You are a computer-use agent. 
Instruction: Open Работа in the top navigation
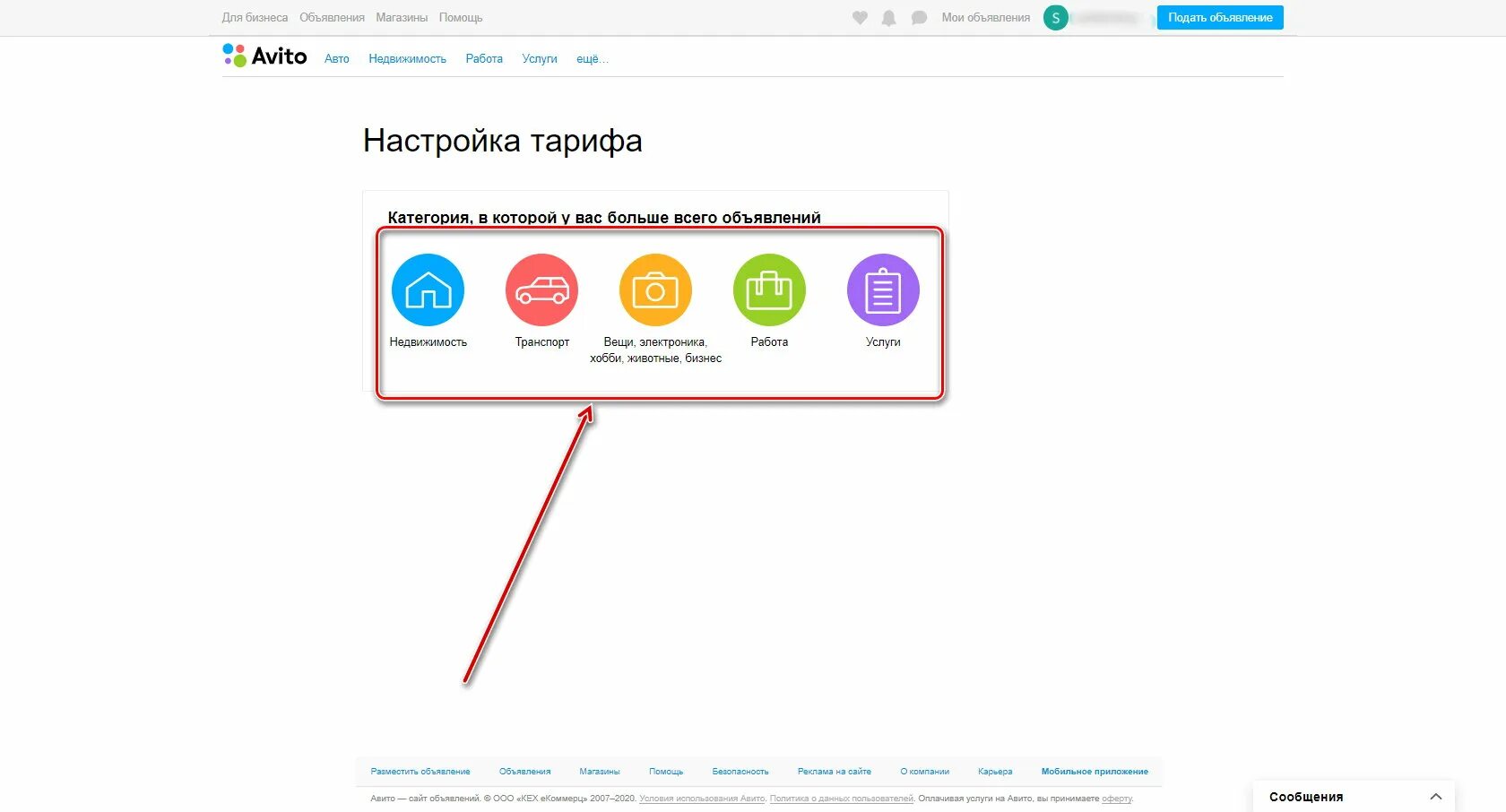point(484,59)
